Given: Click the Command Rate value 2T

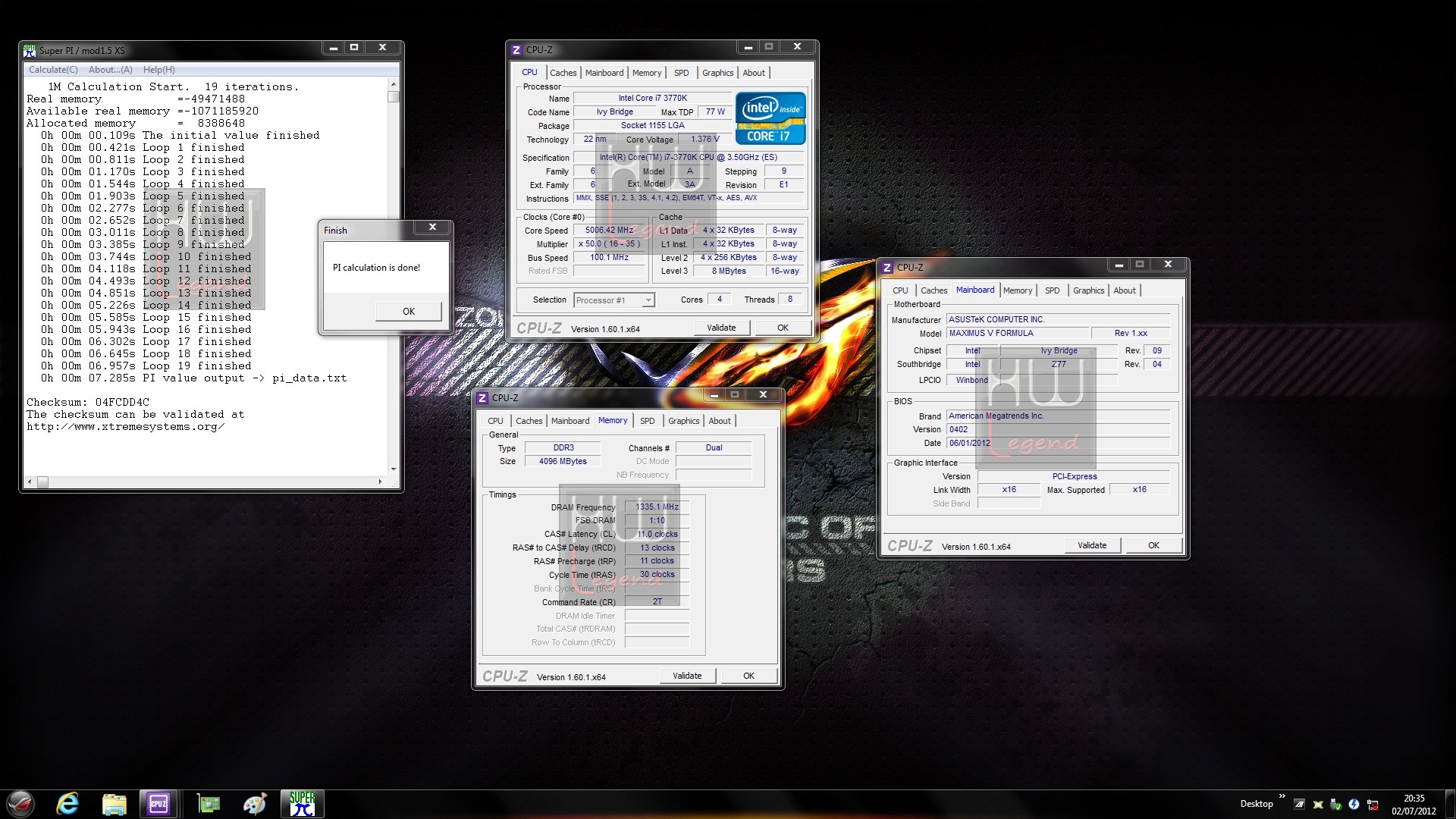Looking at the screenshot, I should [657, 602].
